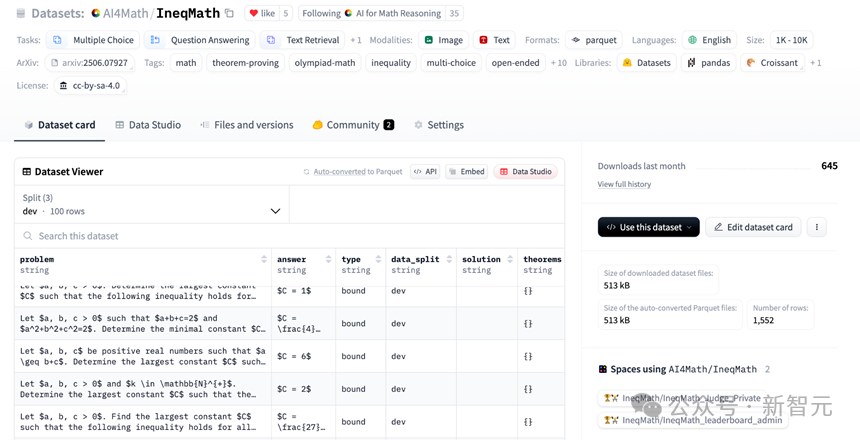Select the parquet format tag
Screen dimensions: 860x440
(593, 40)
